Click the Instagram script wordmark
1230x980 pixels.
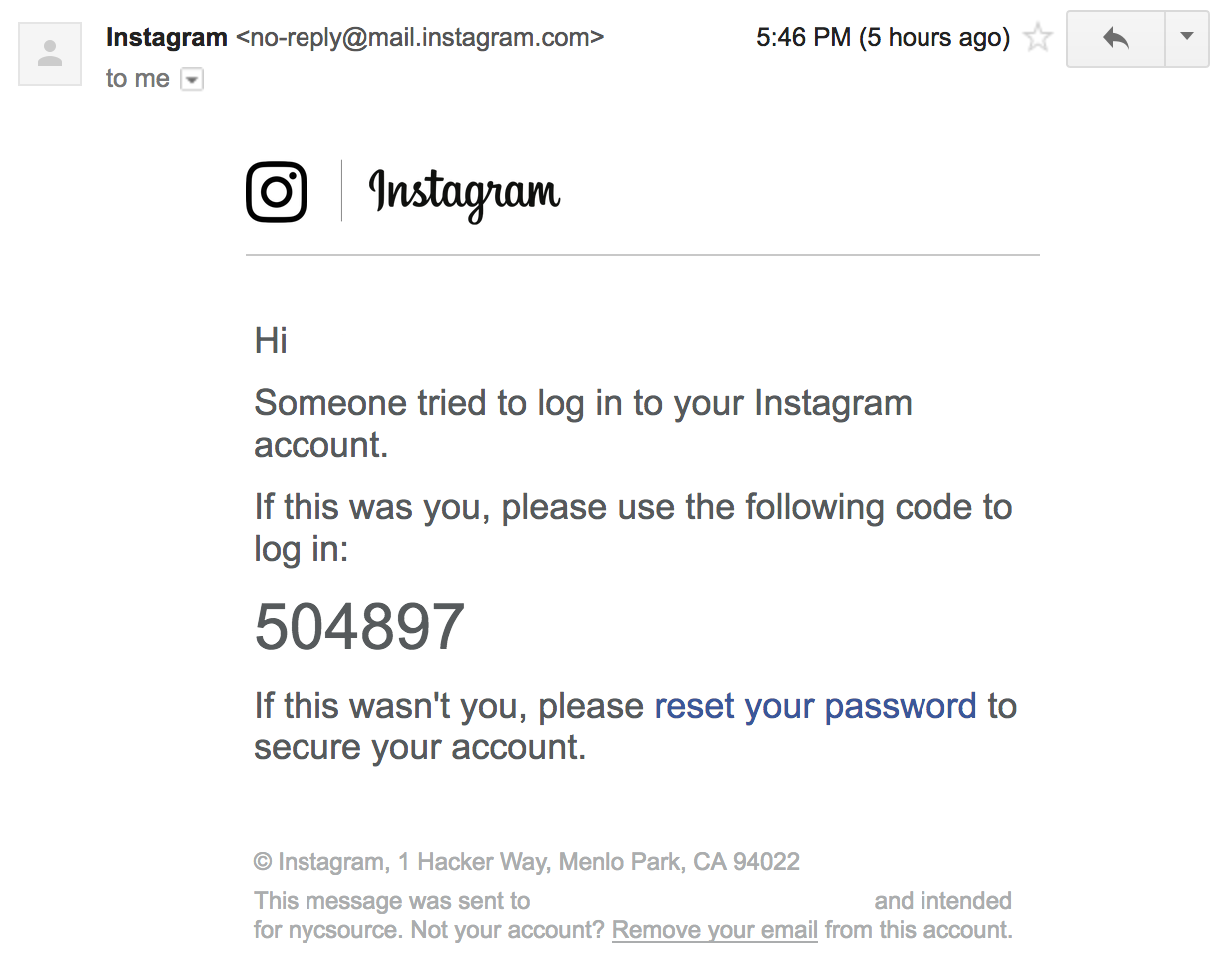[464, 192]
